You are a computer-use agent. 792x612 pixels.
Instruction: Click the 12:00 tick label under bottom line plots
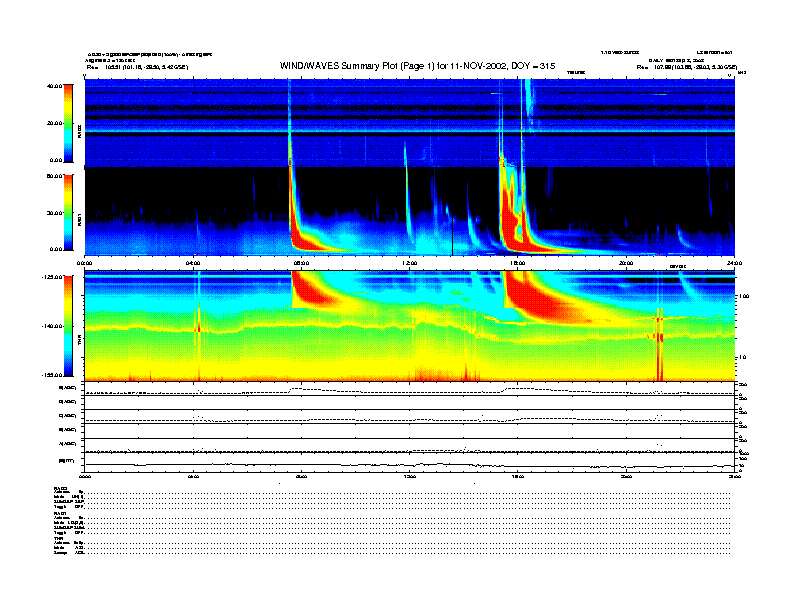pyautogui.click(x=410, y=476)
